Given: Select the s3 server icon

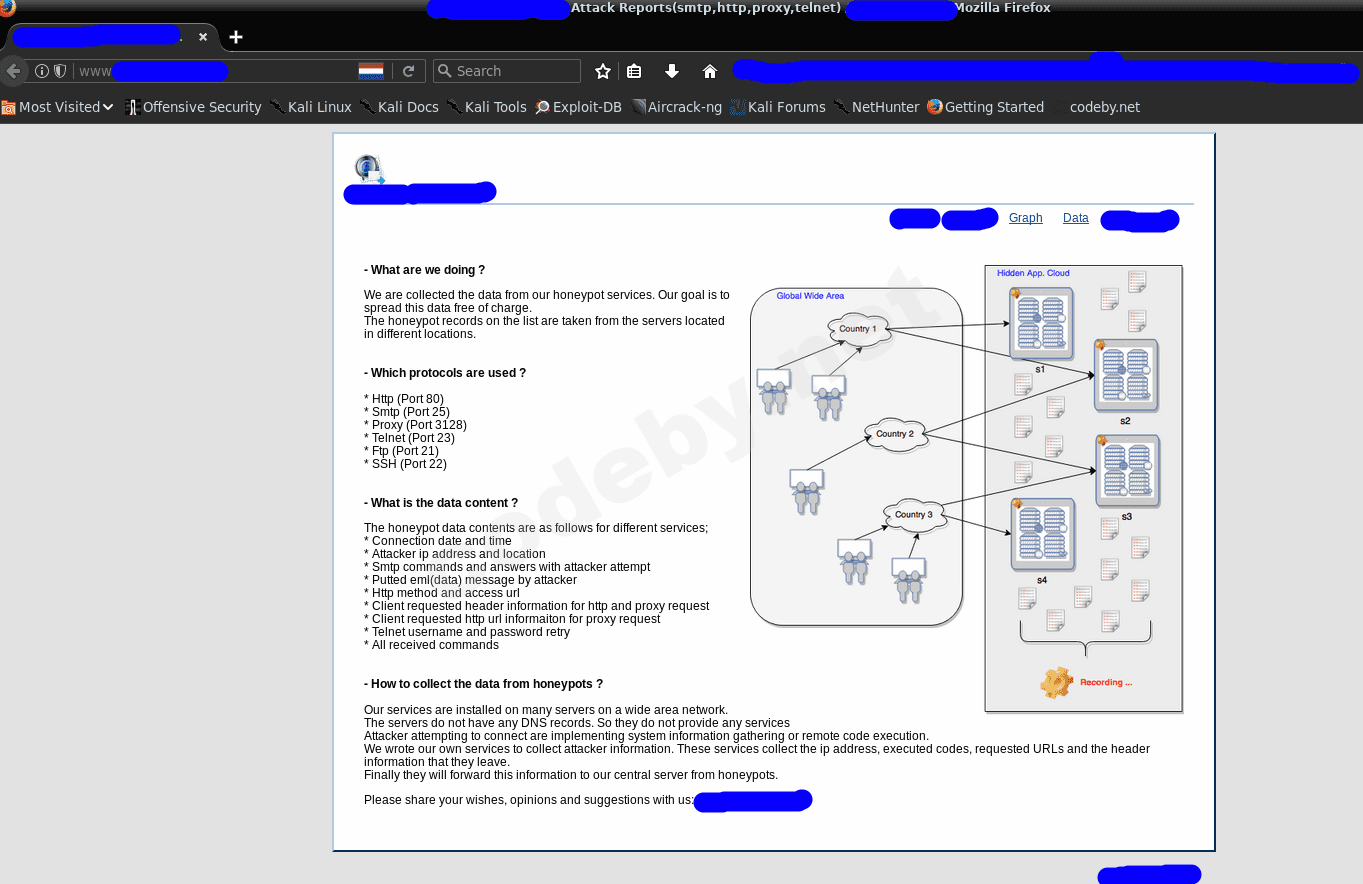Looking at the screenshot, I should click(x=1128, y=471).
